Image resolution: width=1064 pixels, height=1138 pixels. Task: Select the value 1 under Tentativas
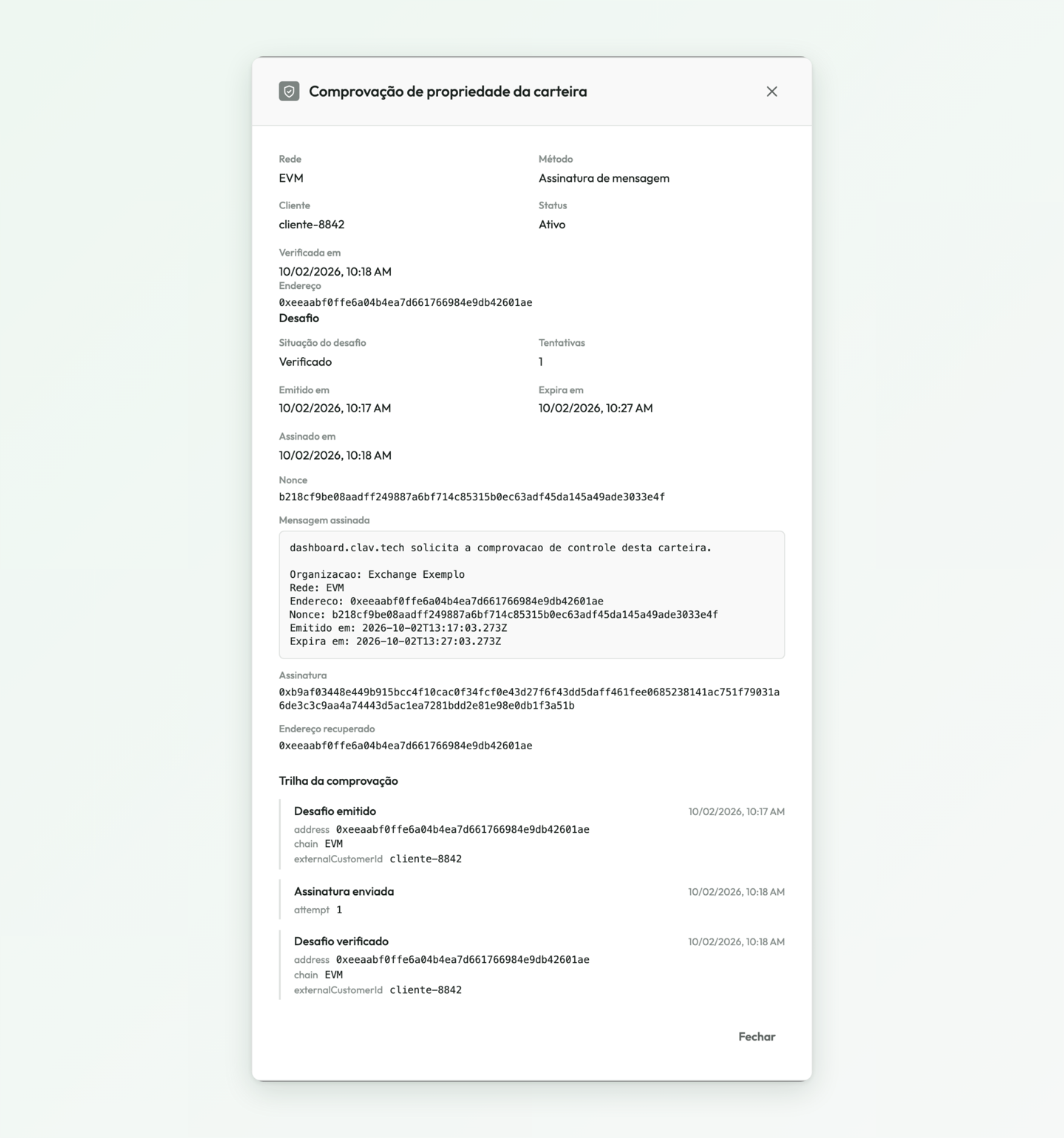[x=541, y=361]
